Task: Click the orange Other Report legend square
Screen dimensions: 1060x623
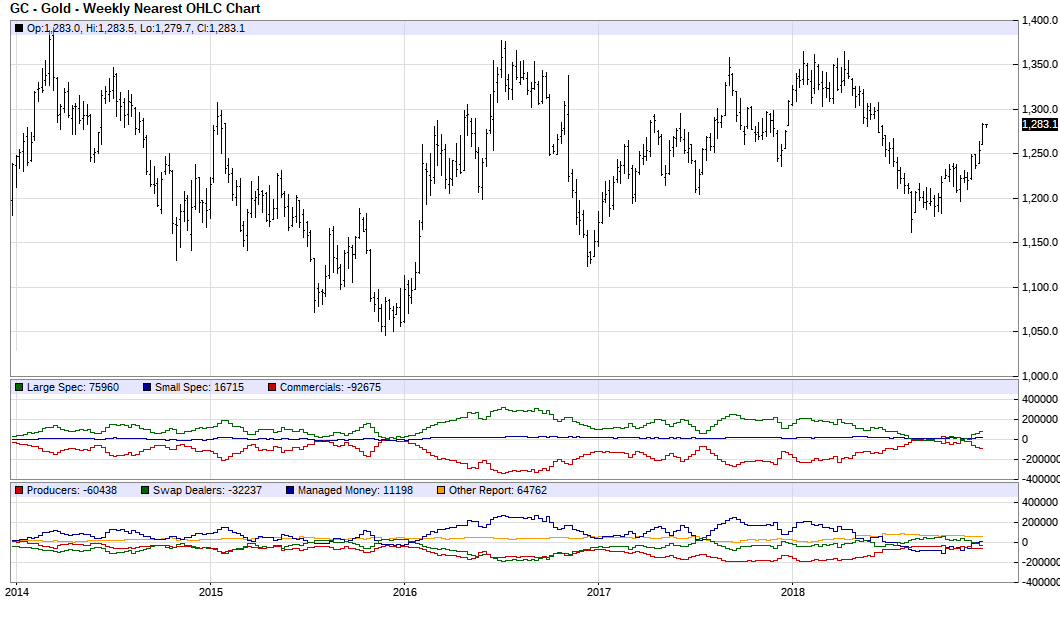Action: pos(440,491)
